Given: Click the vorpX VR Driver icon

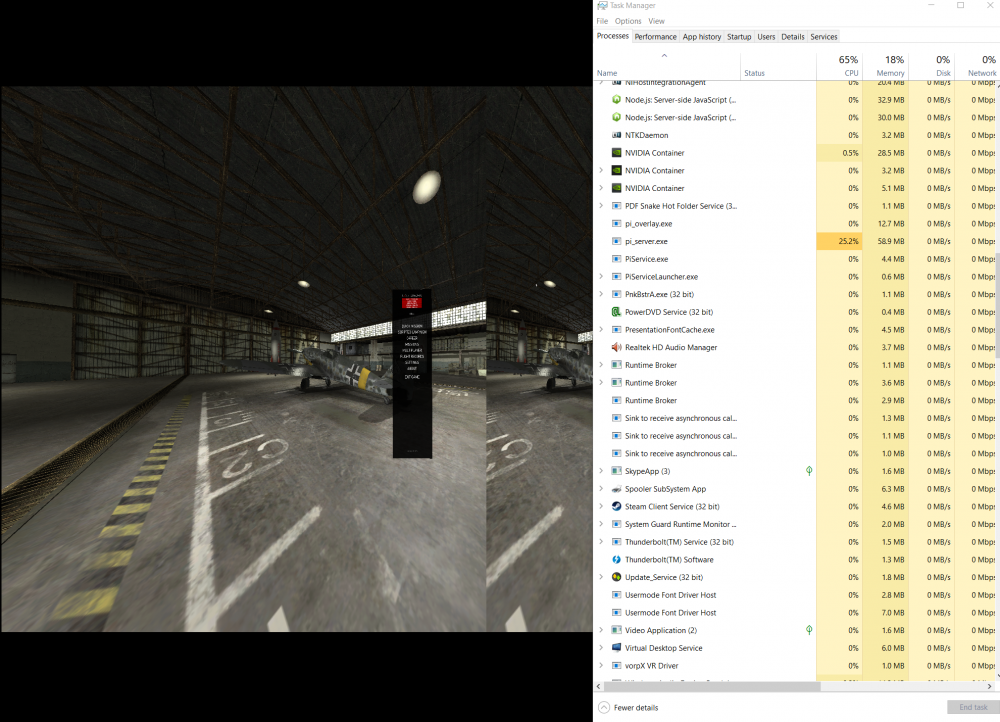Looking at the screenshot, I should 615,665.
